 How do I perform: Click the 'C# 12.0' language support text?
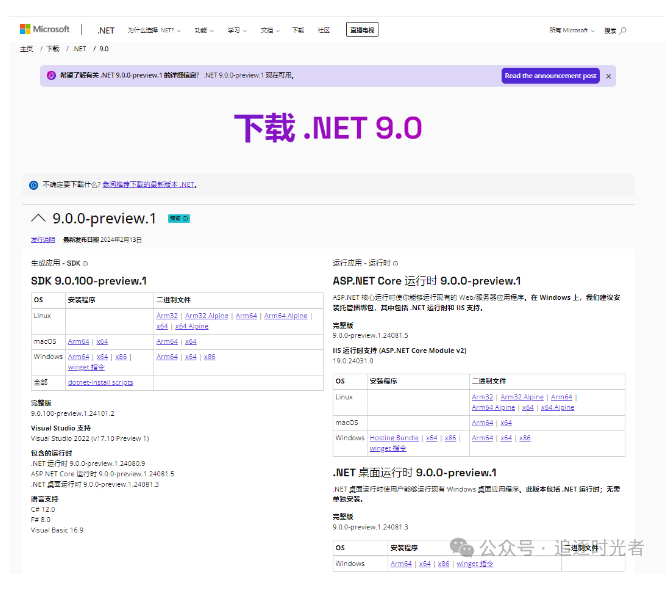(x=43, y=510)
